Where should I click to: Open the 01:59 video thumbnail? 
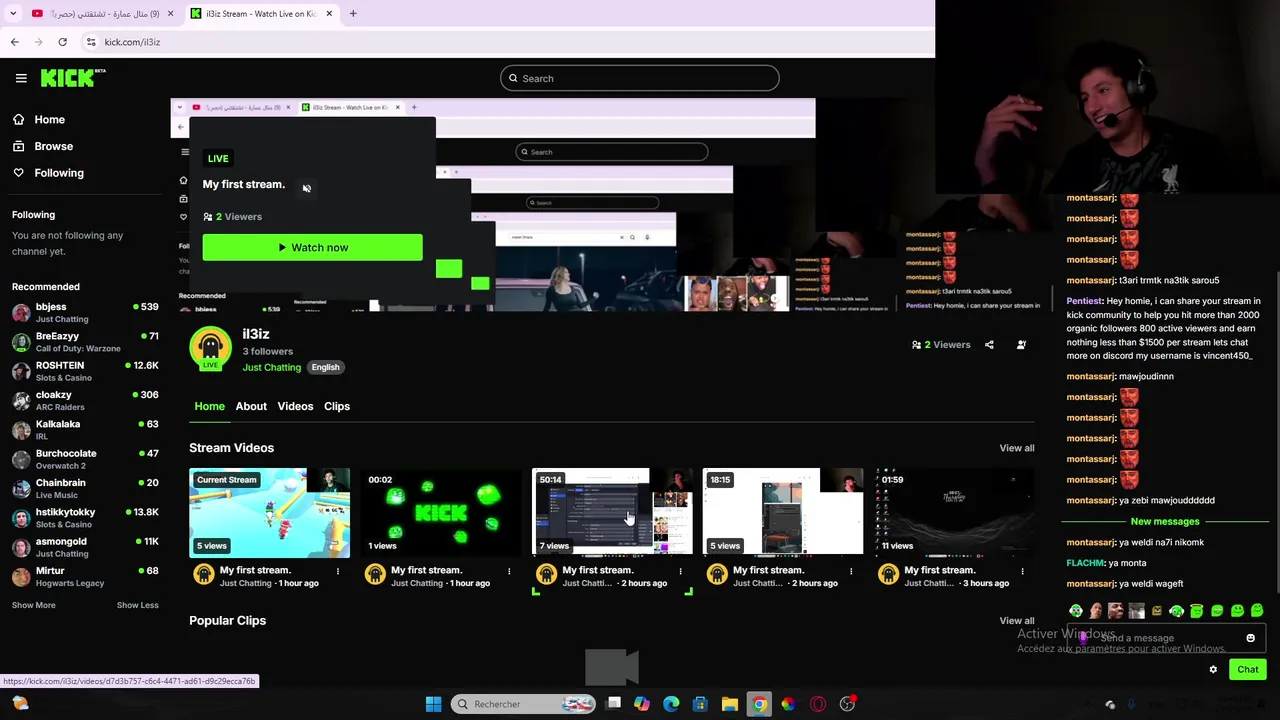click(x=954, y=512)
